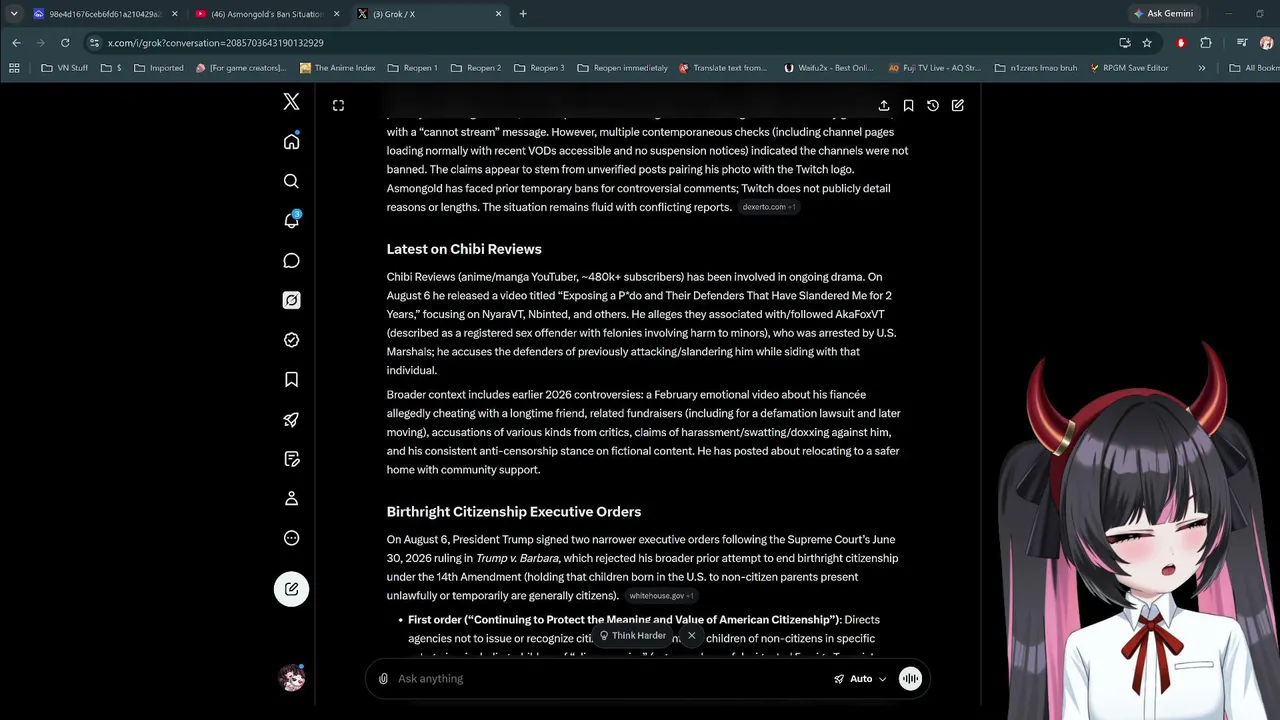Screen dimensions: 1280x720
Task: Open Bookmarks in X sidebar
Action: (291, 379)
